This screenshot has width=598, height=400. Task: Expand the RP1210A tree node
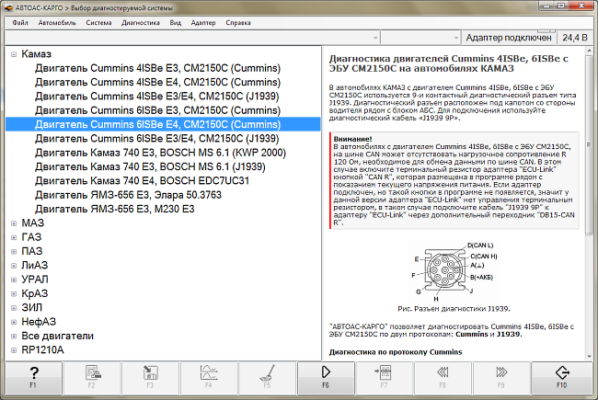click(14, 350)
